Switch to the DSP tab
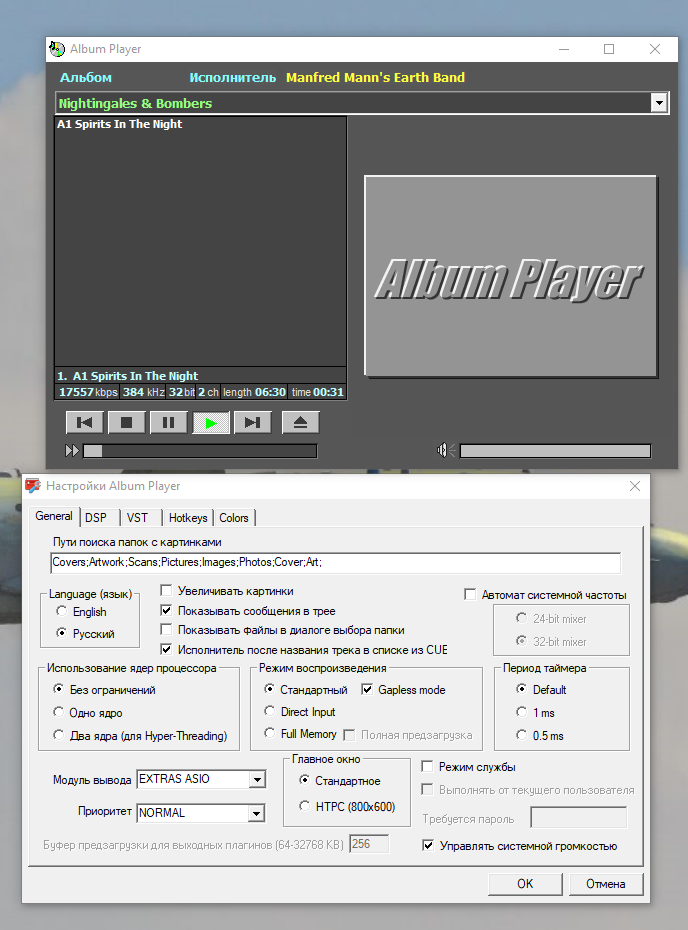 (96, 518)
